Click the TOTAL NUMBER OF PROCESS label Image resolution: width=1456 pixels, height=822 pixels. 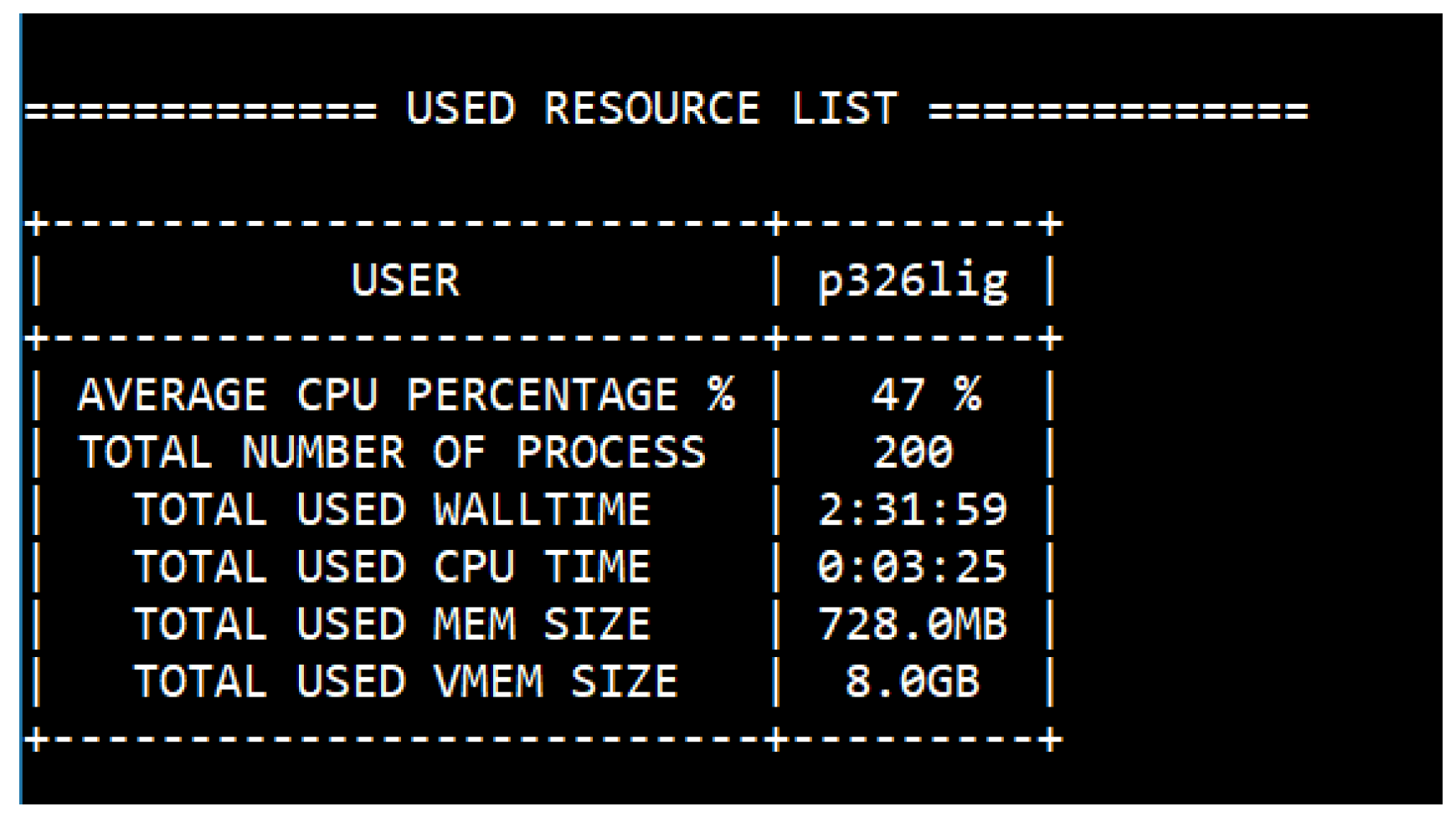click(392, 453)
